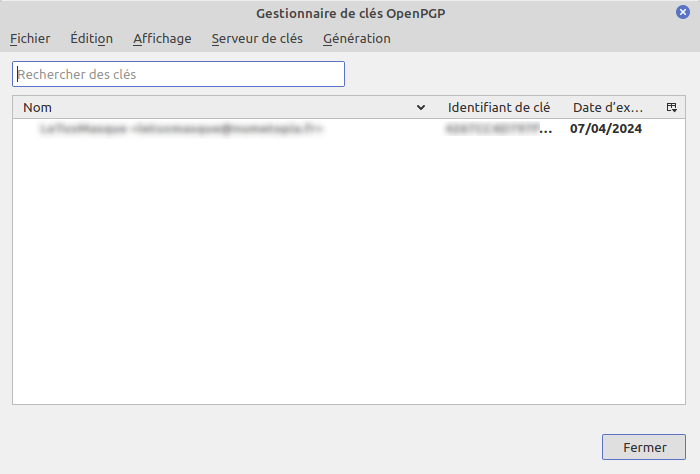Open the column picker icon
This screenshot has height=474, width=700.
pyautogui.click(x=671, y=107)
